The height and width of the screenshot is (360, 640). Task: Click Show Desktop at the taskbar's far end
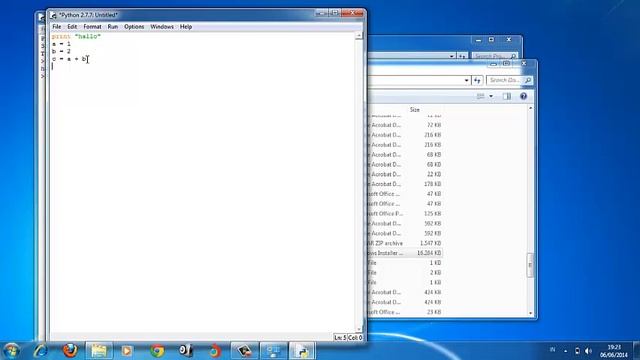pos(636,351)
